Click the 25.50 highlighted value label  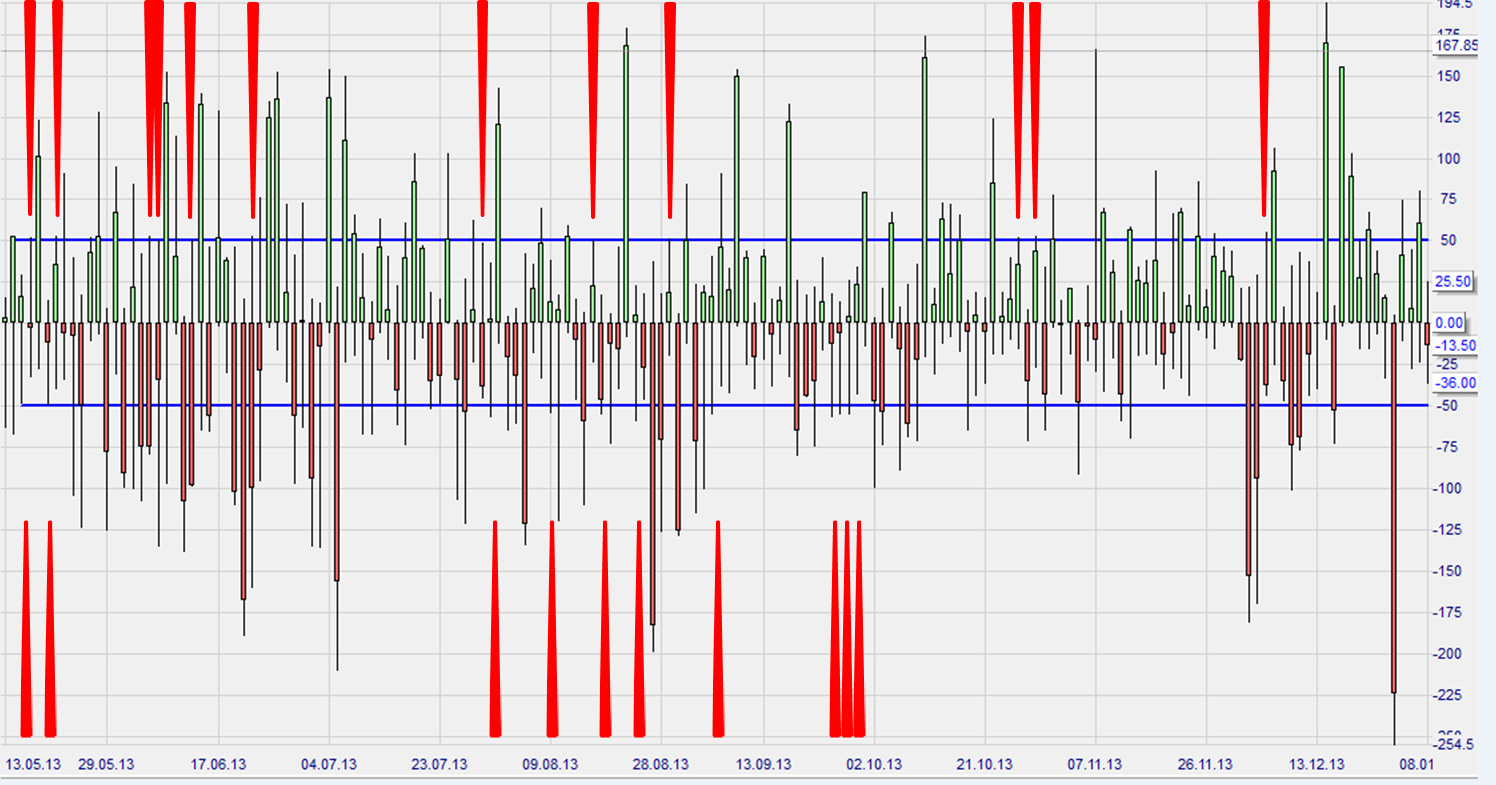pyautogui.click(x=1450, y=281)
